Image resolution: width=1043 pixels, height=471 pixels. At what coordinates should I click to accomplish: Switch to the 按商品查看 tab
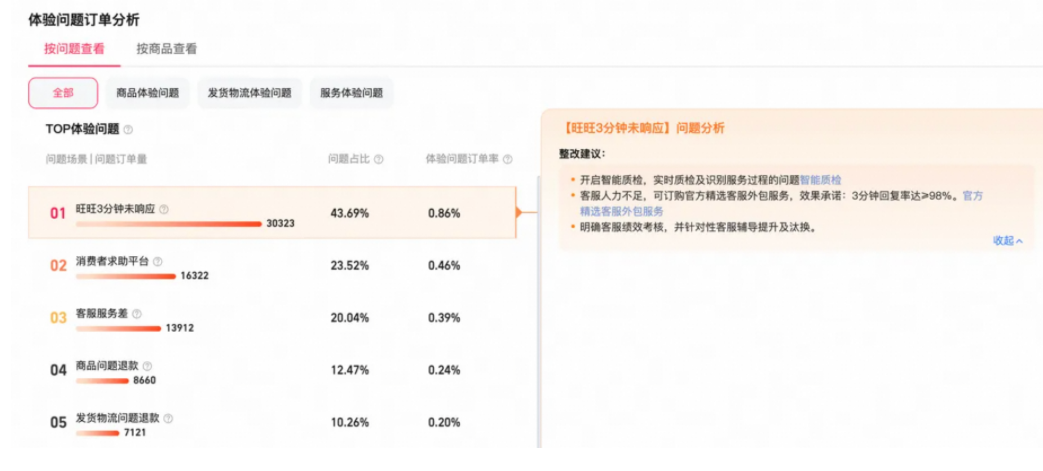166,49
